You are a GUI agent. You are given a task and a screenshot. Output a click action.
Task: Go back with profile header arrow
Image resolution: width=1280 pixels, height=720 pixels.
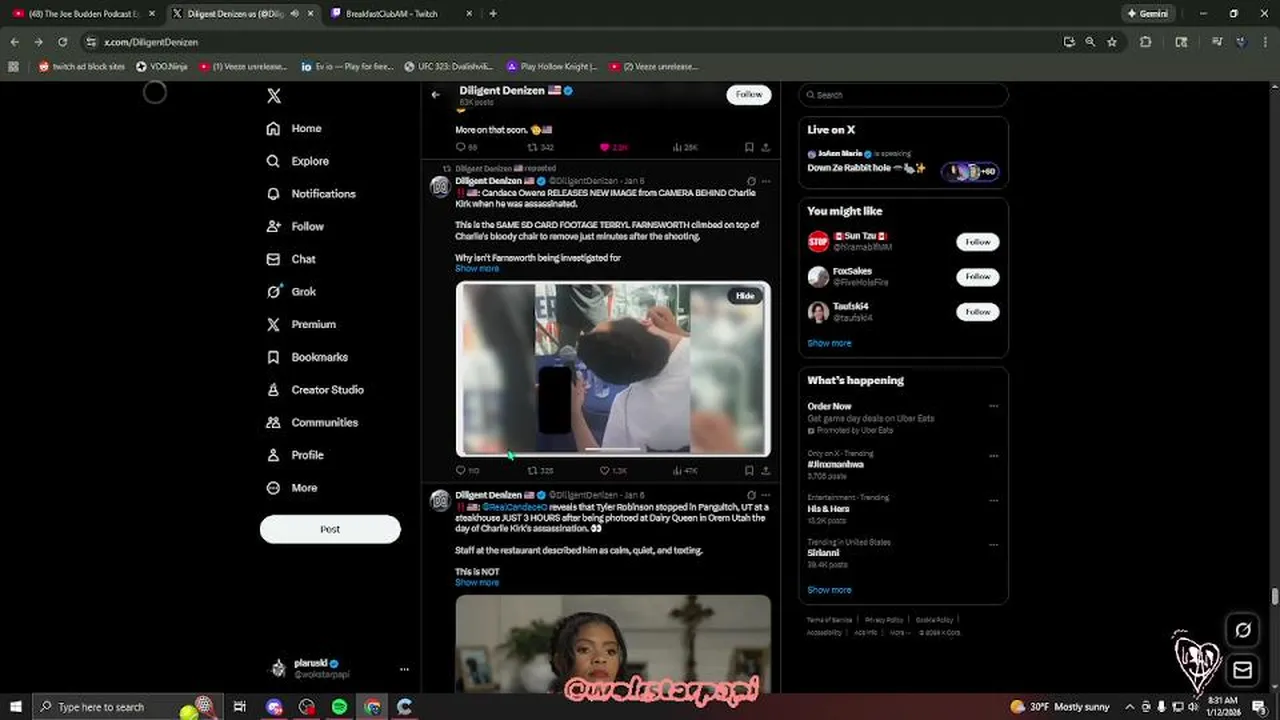click(x=436, y=95)
